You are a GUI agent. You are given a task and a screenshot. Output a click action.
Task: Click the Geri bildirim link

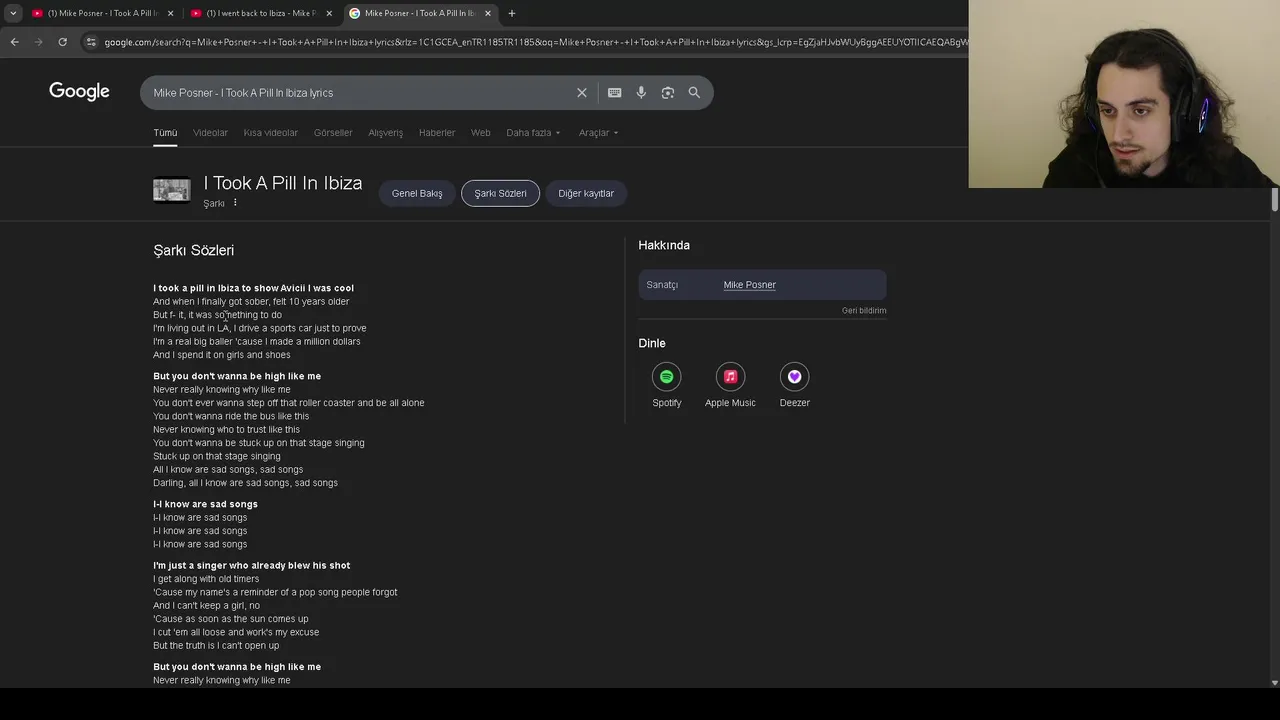pos(864,311)
